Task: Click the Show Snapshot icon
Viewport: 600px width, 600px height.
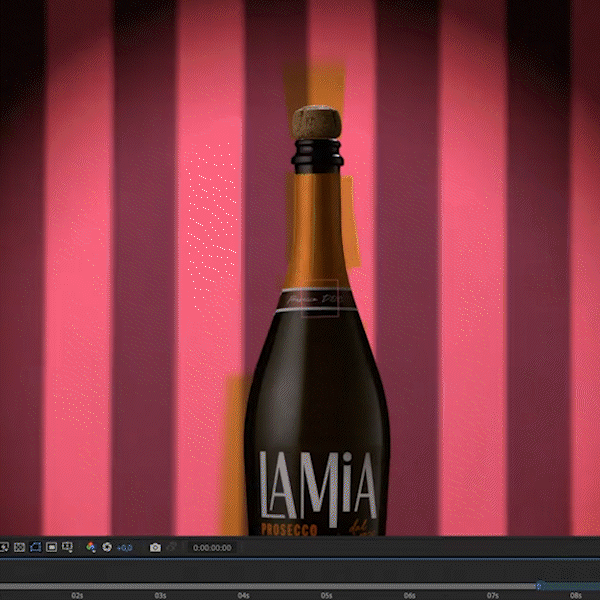Action: click(171, 547)
